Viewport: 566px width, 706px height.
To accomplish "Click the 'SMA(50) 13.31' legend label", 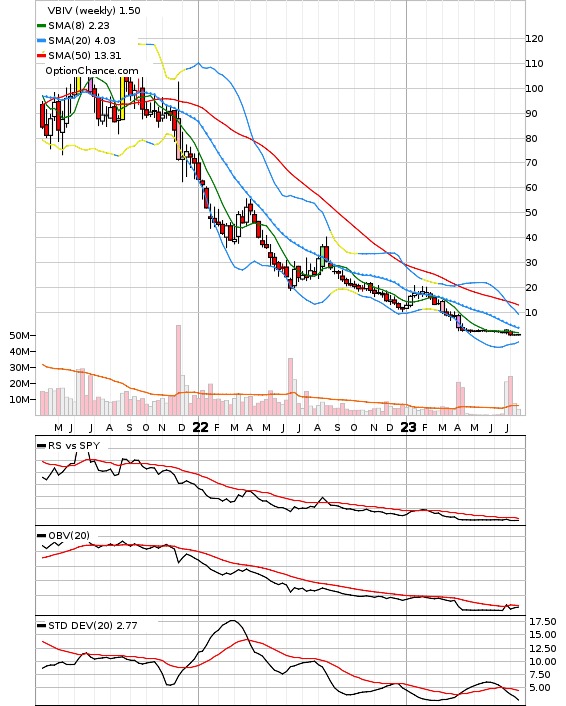I will [85, 55].
